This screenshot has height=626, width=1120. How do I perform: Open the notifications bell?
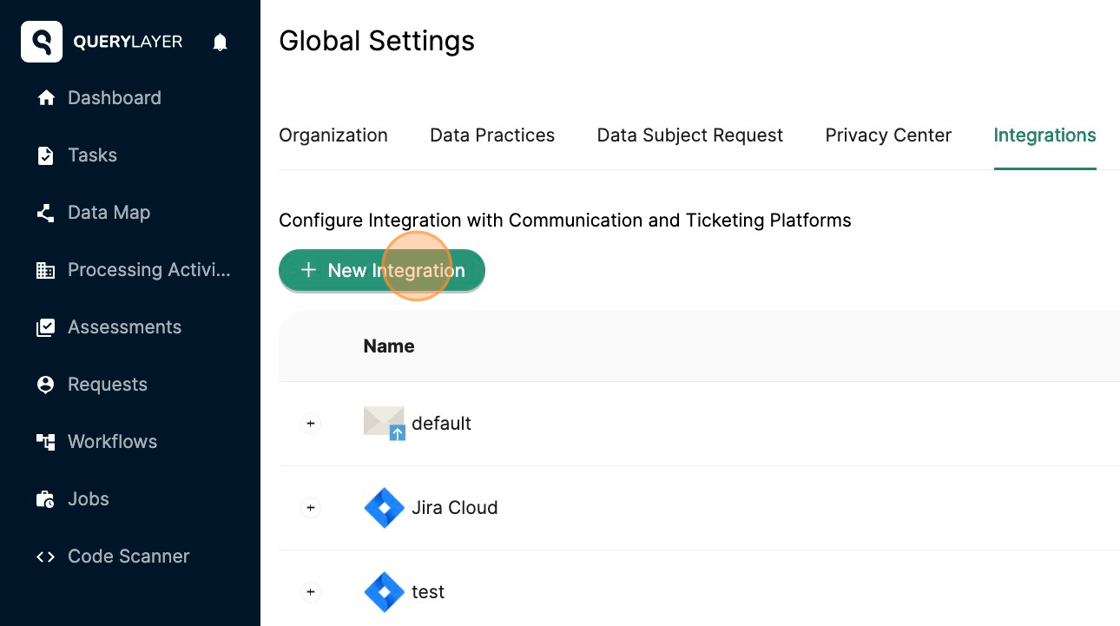218,41
